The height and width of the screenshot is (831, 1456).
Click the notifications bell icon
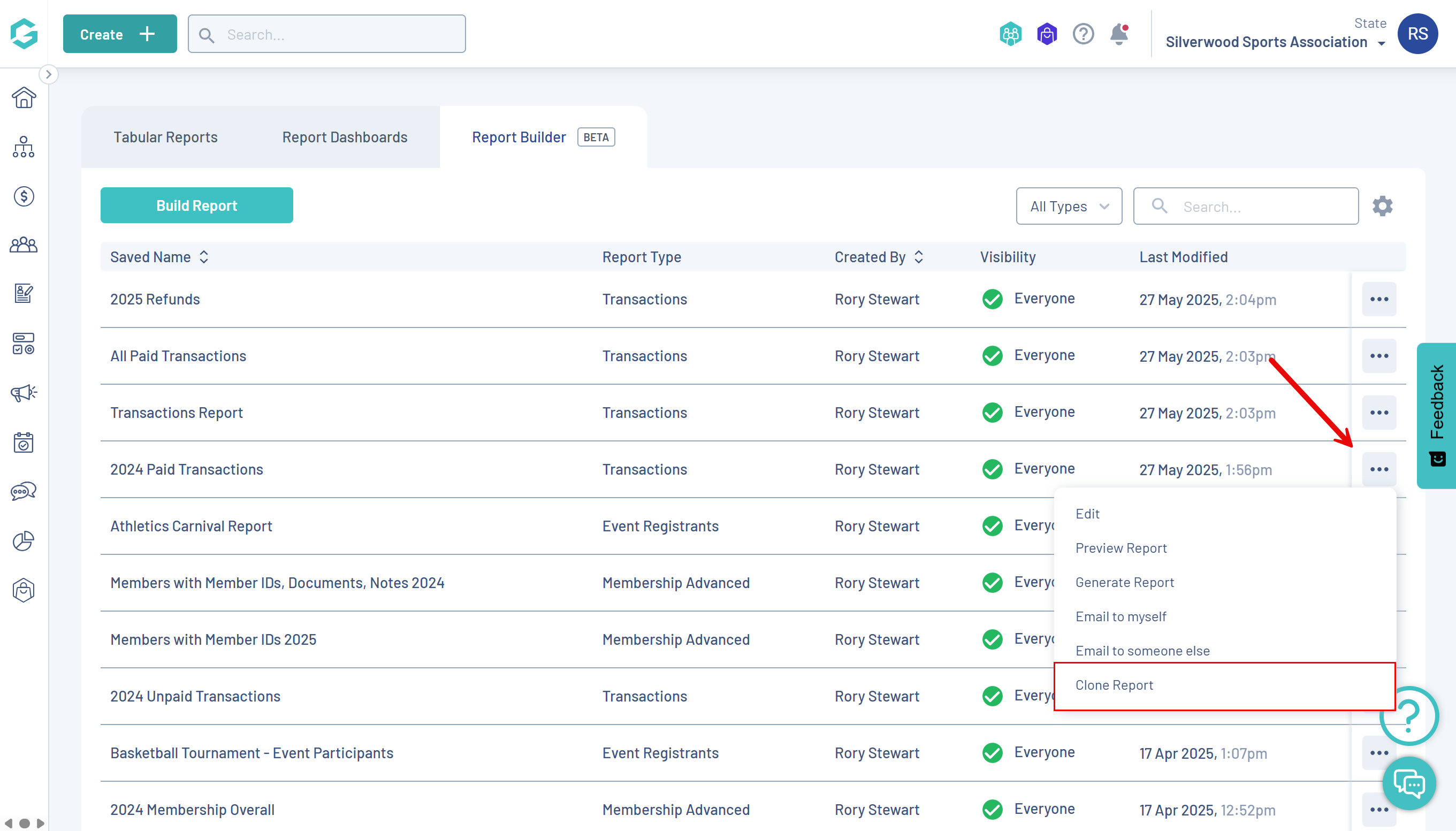pos(1119,34)
